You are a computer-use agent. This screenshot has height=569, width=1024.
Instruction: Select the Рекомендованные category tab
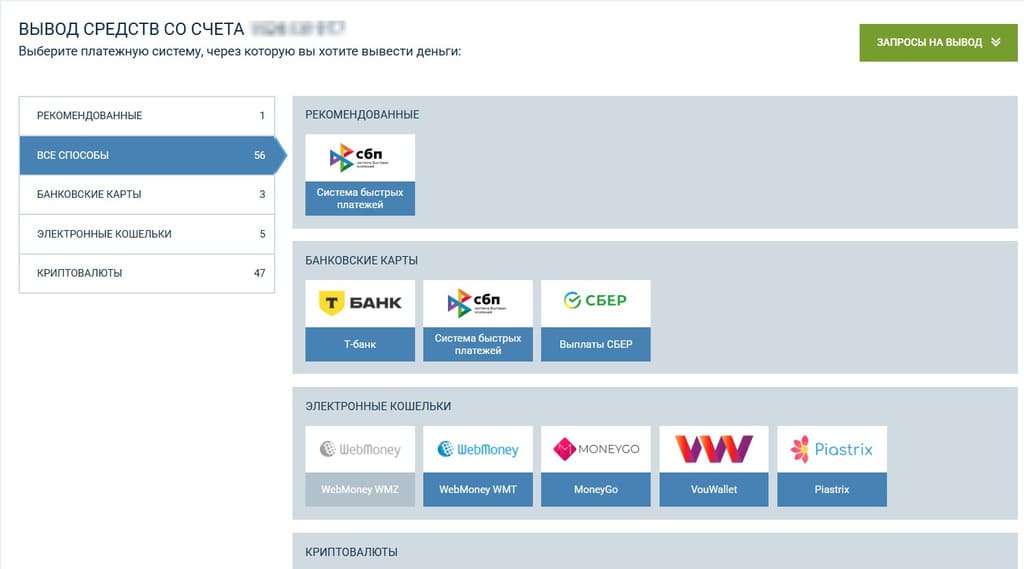coord(147,116)
